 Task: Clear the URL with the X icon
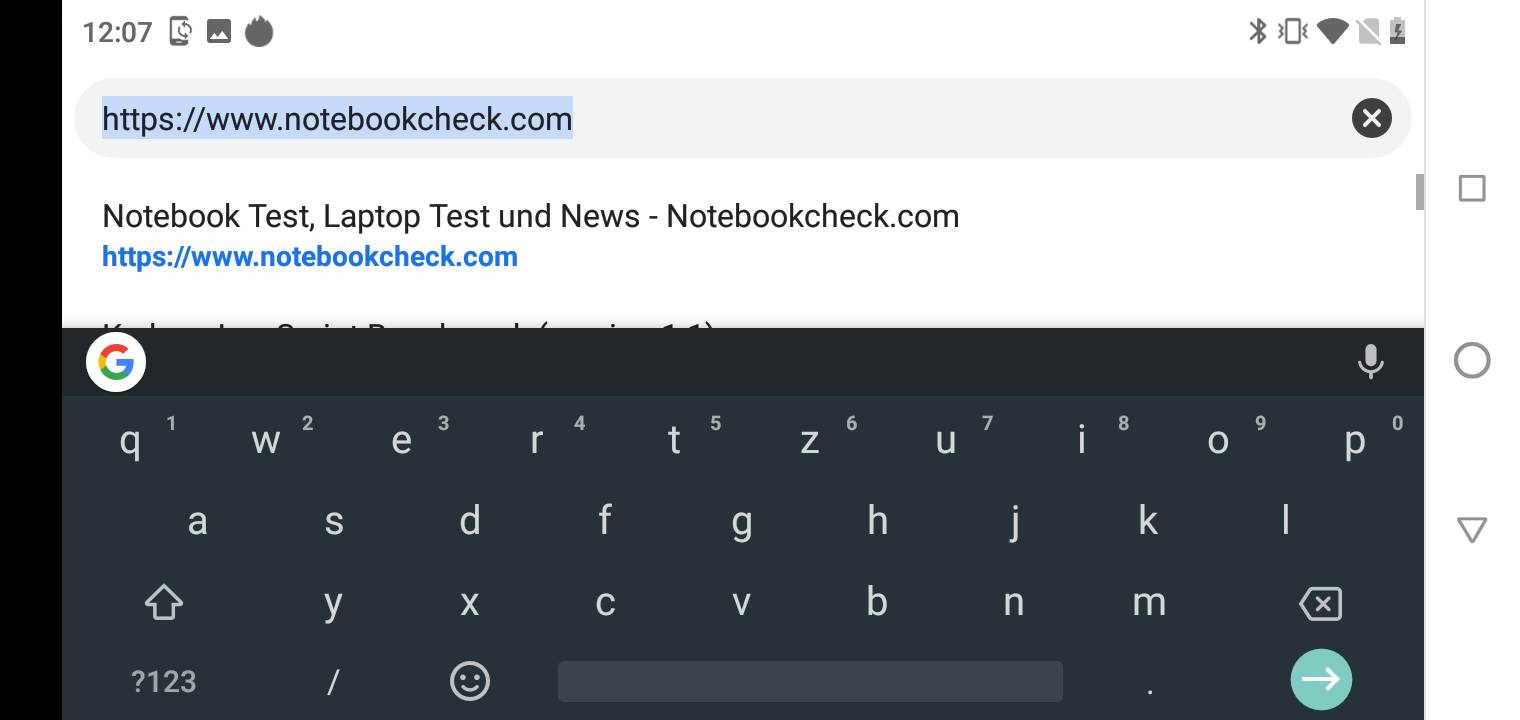1371,119
